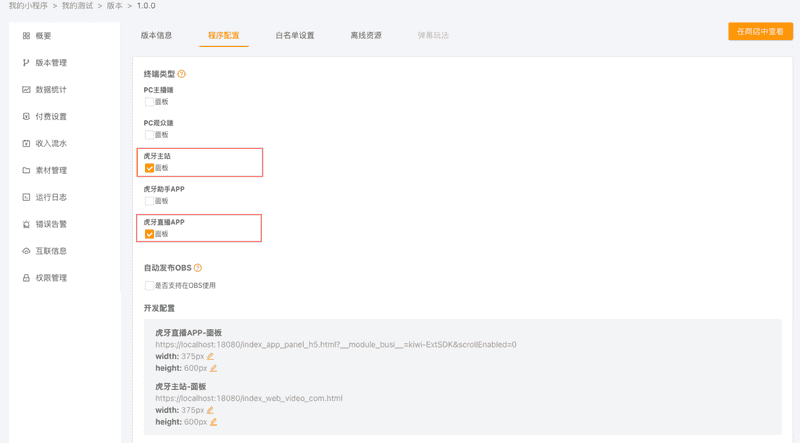This screenshot has width=800, height=443.
Task: Uncheck 面板 checkbox under 虎牙直播APP
Action: point(149,234)
